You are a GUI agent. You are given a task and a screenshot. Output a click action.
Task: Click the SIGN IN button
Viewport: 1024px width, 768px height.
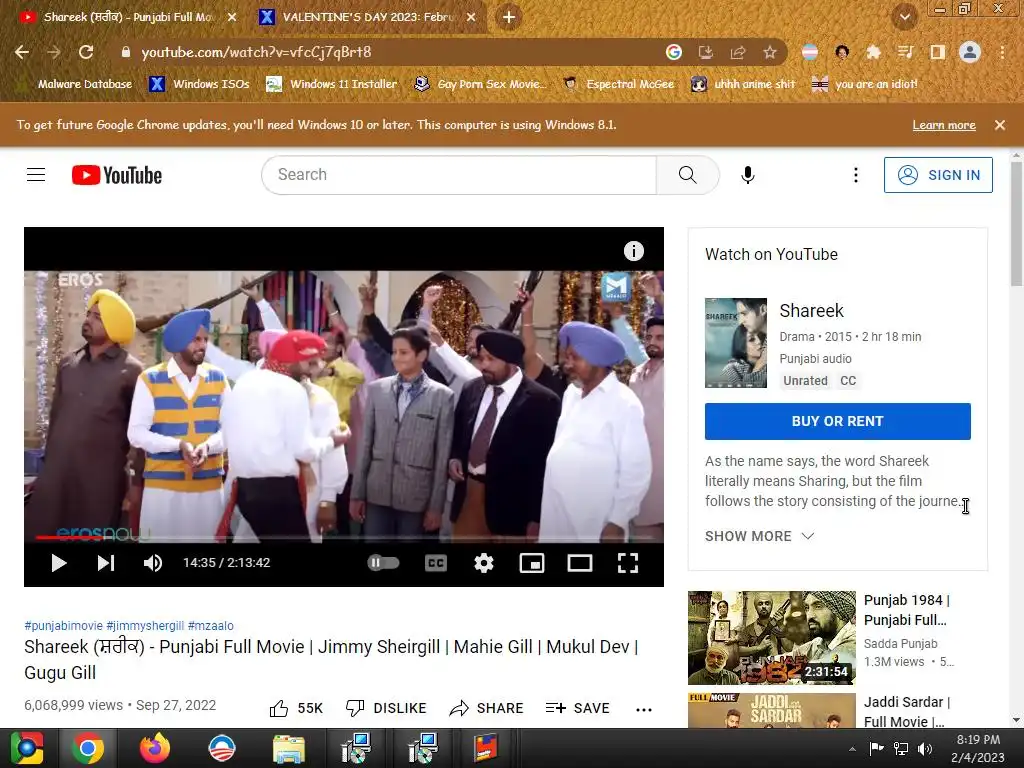[x=938, y=175]
